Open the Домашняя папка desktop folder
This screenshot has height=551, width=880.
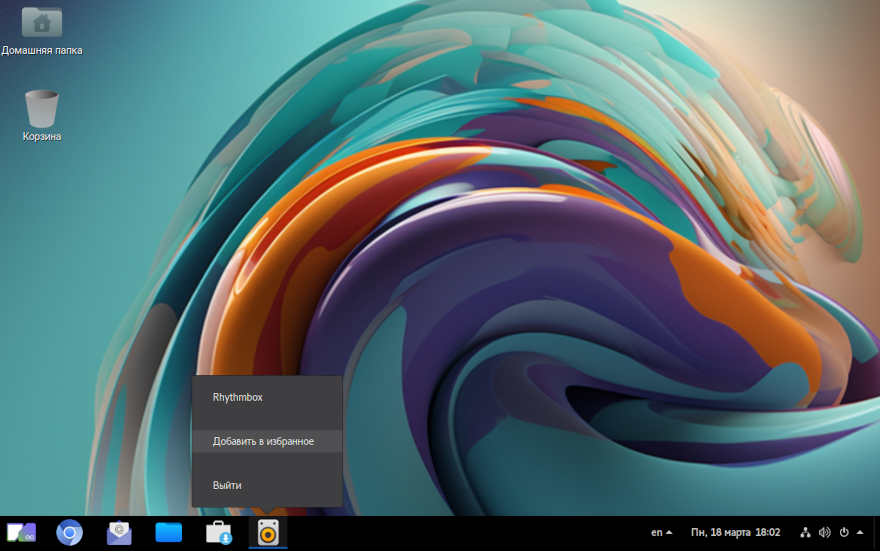tap(42, 22)
